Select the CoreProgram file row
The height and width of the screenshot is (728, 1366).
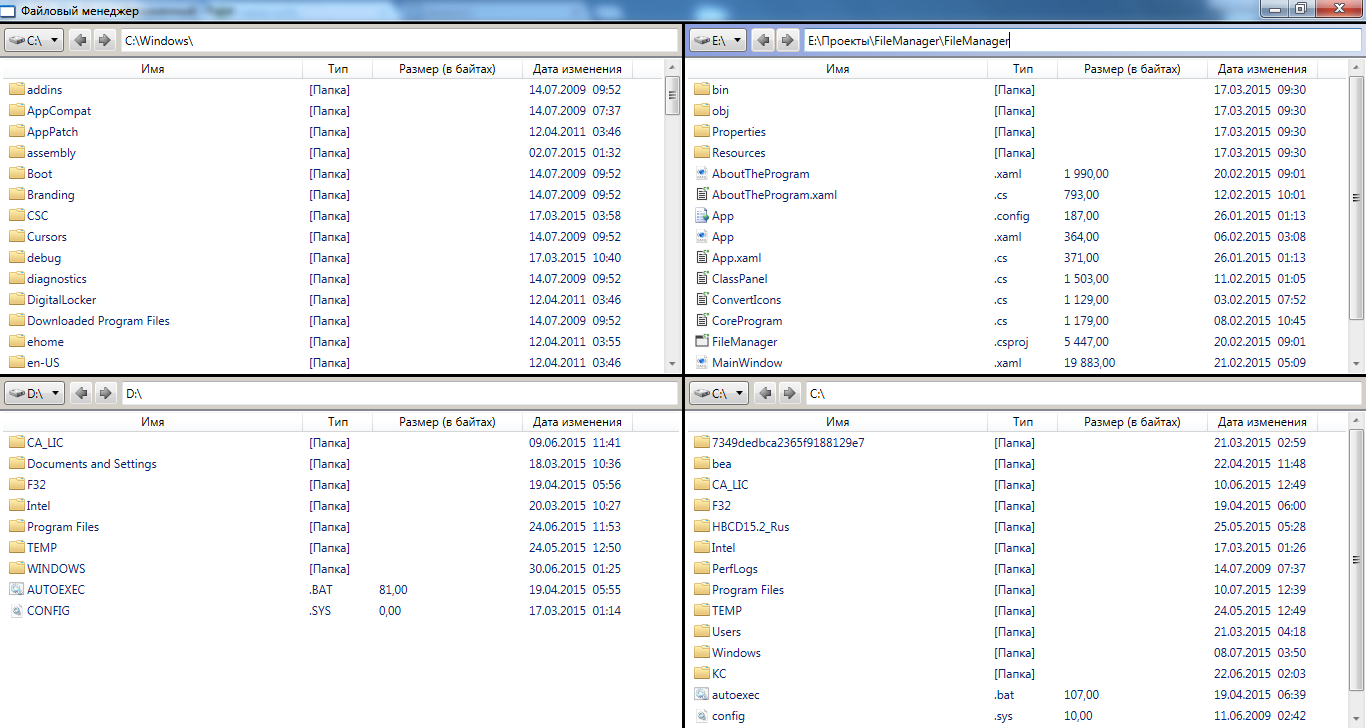click(x=1018, y=321)
